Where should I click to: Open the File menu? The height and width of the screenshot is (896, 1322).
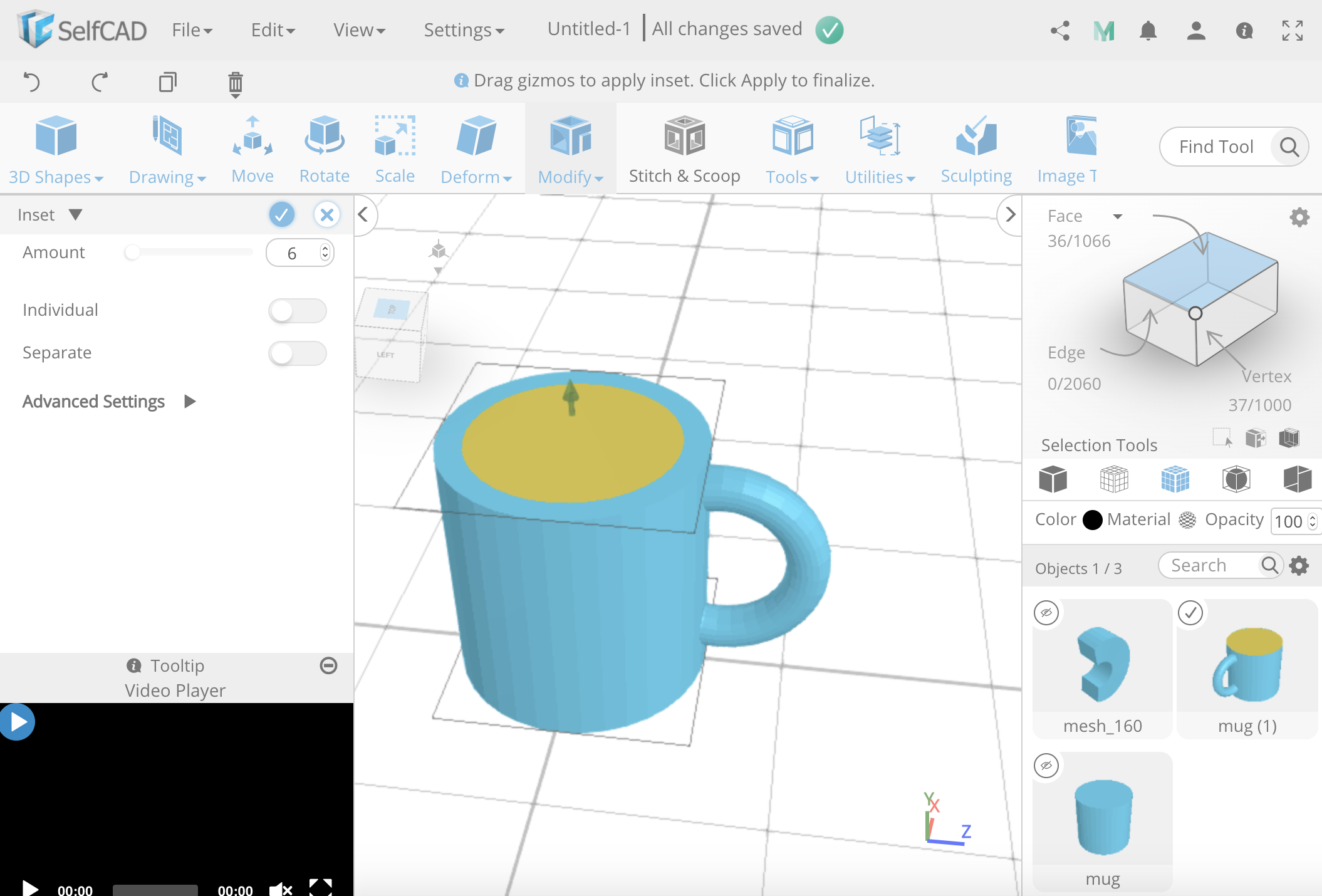189,28
